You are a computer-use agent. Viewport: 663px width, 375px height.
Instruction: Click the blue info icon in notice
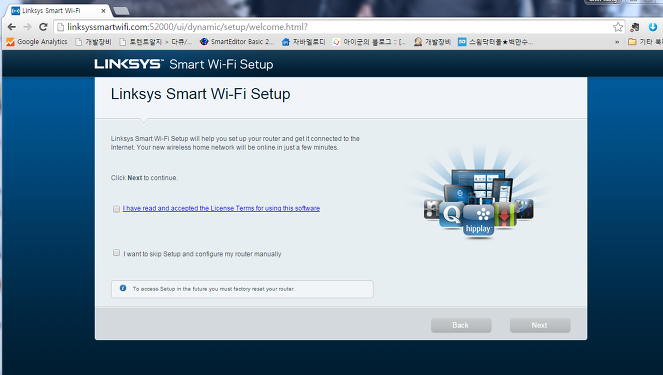point(123,288)
